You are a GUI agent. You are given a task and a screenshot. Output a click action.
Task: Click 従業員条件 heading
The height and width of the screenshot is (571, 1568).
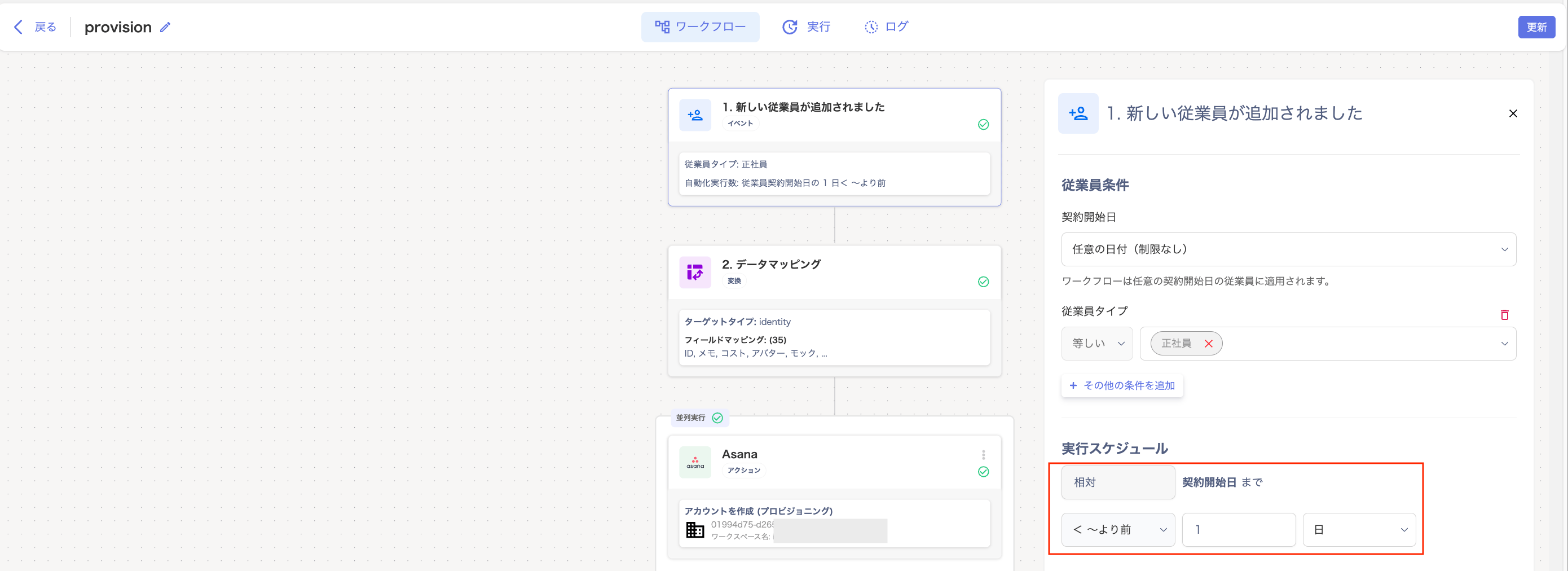pos(1094,185)
